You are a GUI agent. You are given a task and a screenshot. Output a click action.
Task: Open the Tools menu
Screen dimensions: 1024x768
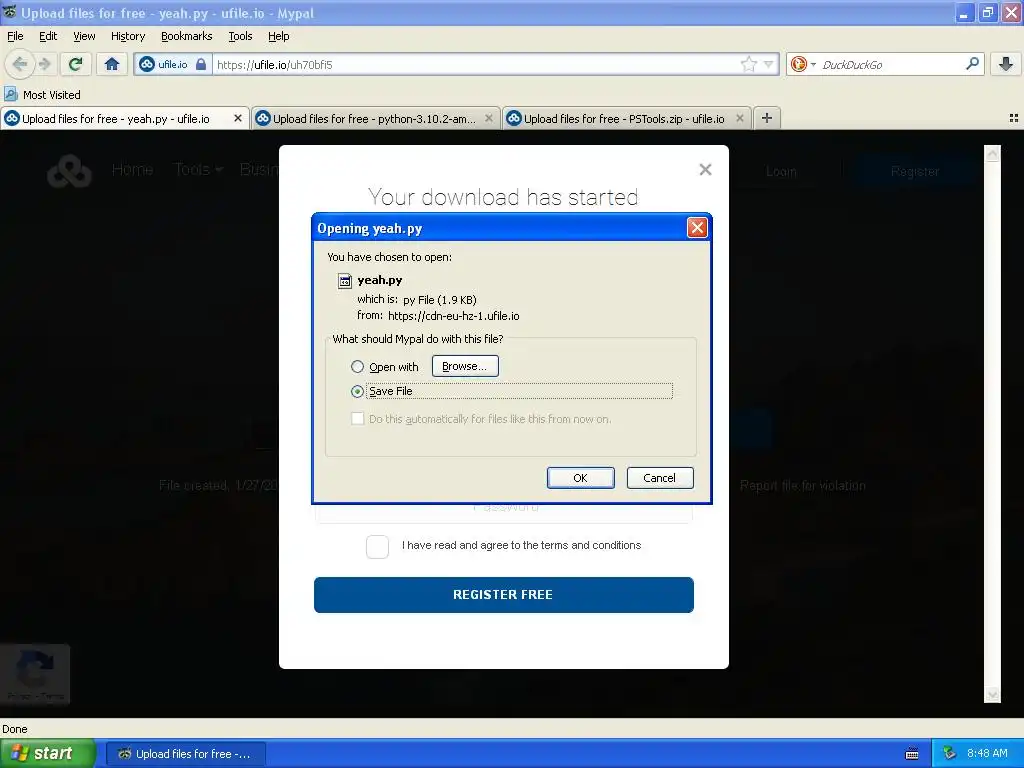(x=240, y=36)
